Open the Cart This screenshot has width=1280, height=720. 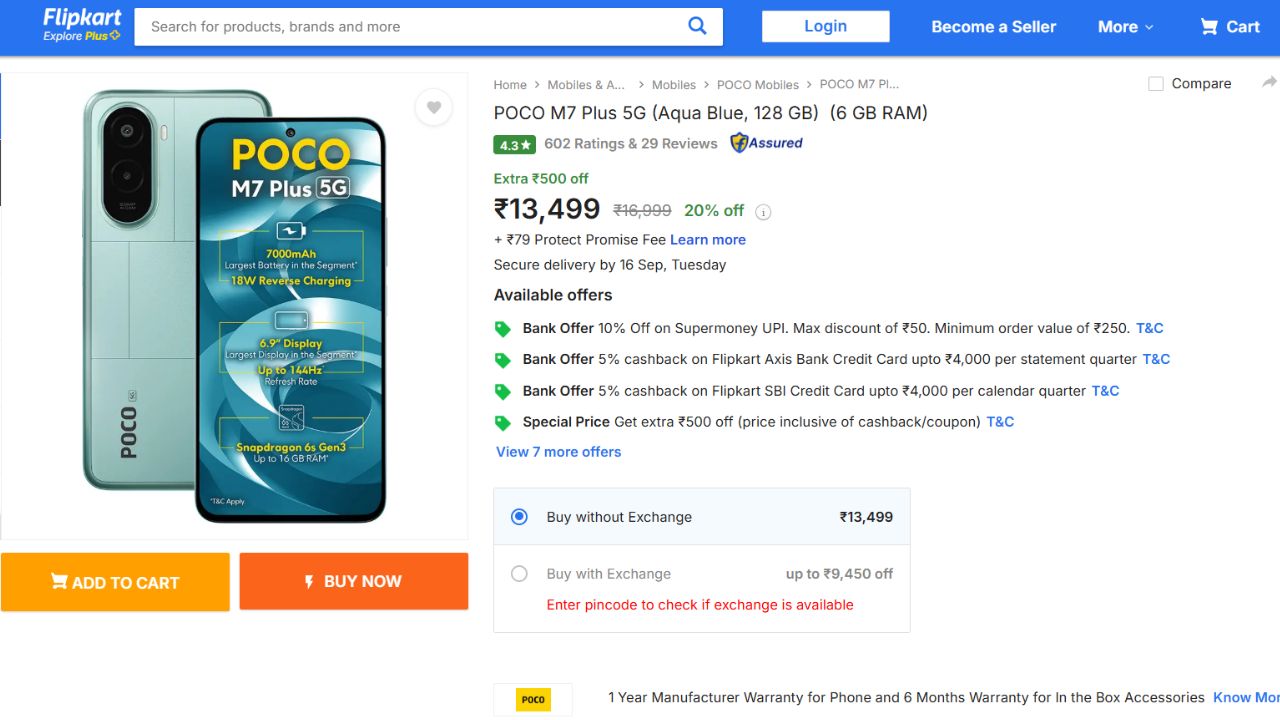(x=1230, y=27)
